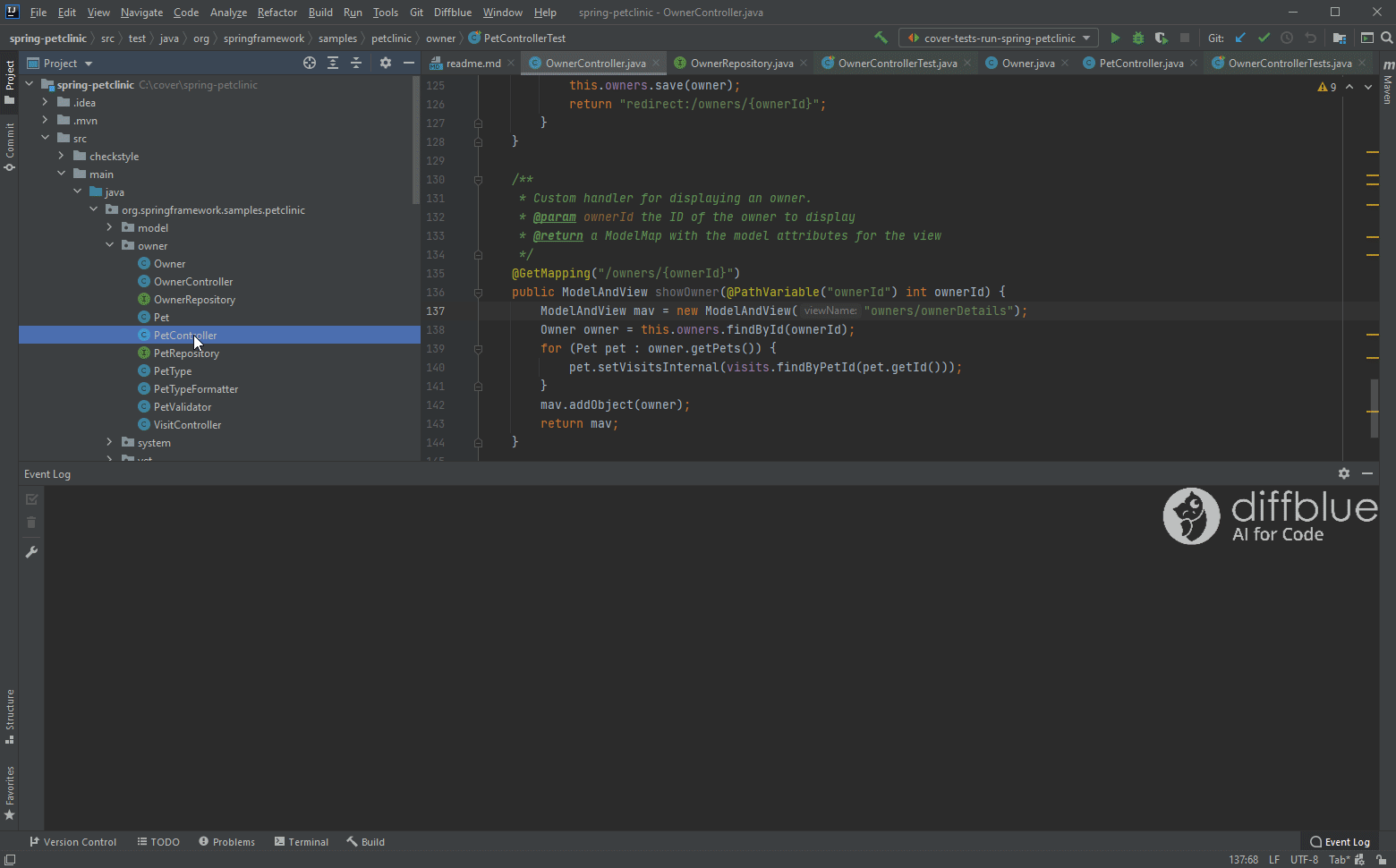Click the Build Project hammer icon
The height and width of the screenshot is (868, 1396).
tap(881, 38)
